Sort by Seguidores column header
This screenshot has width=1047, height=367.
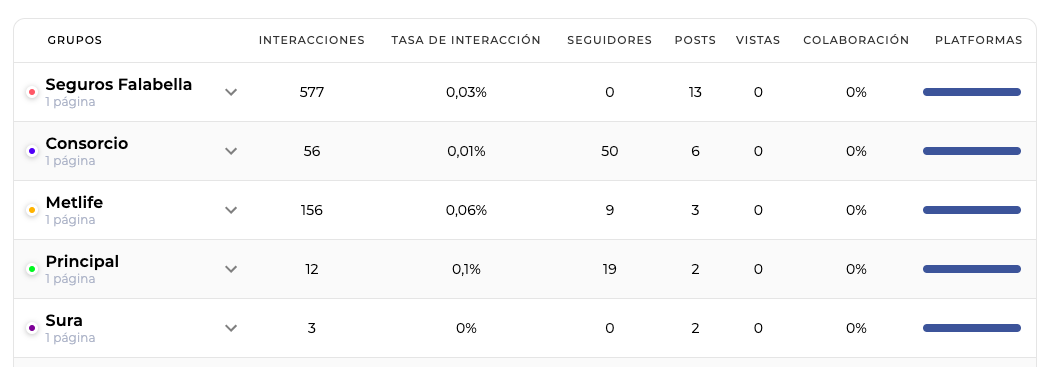pyautogui.click(x=610, y=40)
